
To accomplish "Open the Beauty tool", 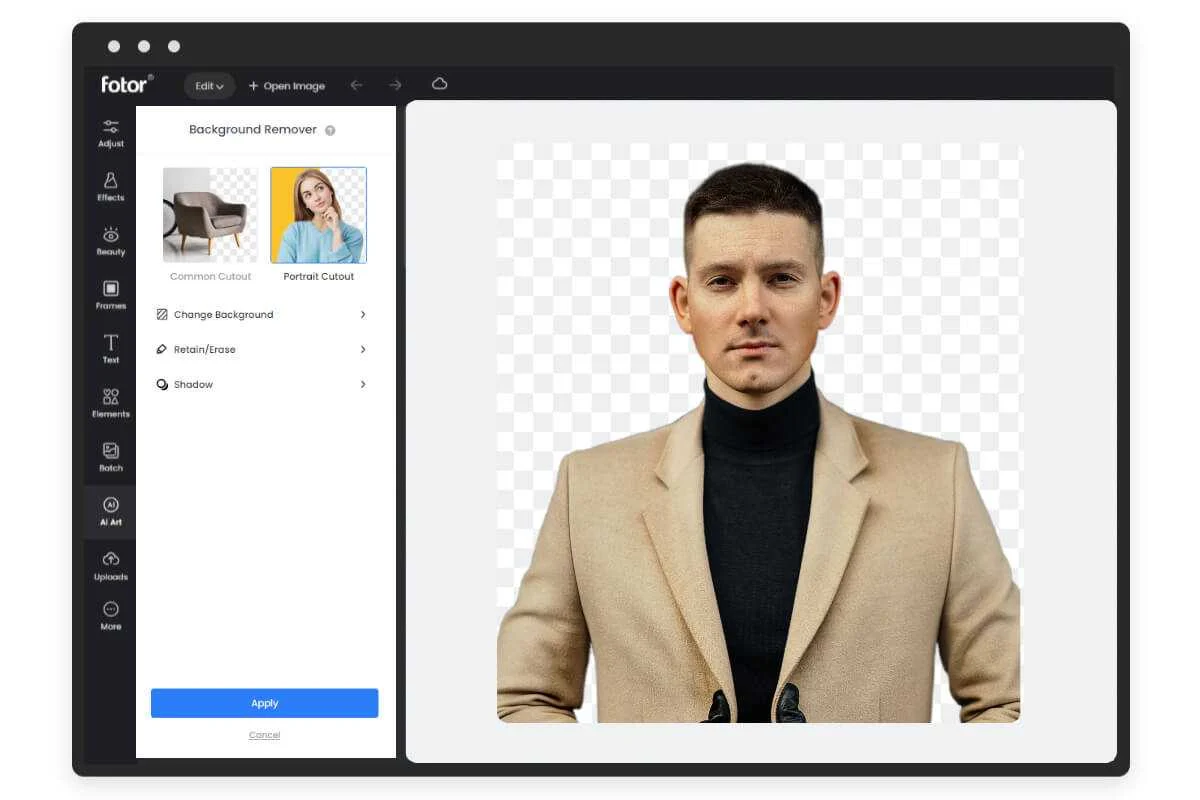I will point(110,240).
